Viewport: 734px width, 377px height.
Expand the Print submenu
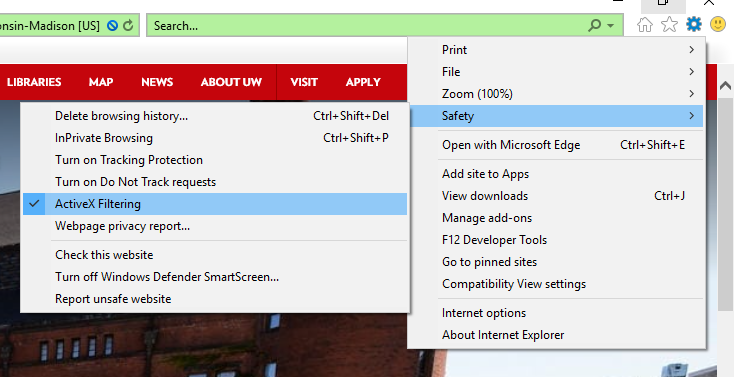pos(557,50)
